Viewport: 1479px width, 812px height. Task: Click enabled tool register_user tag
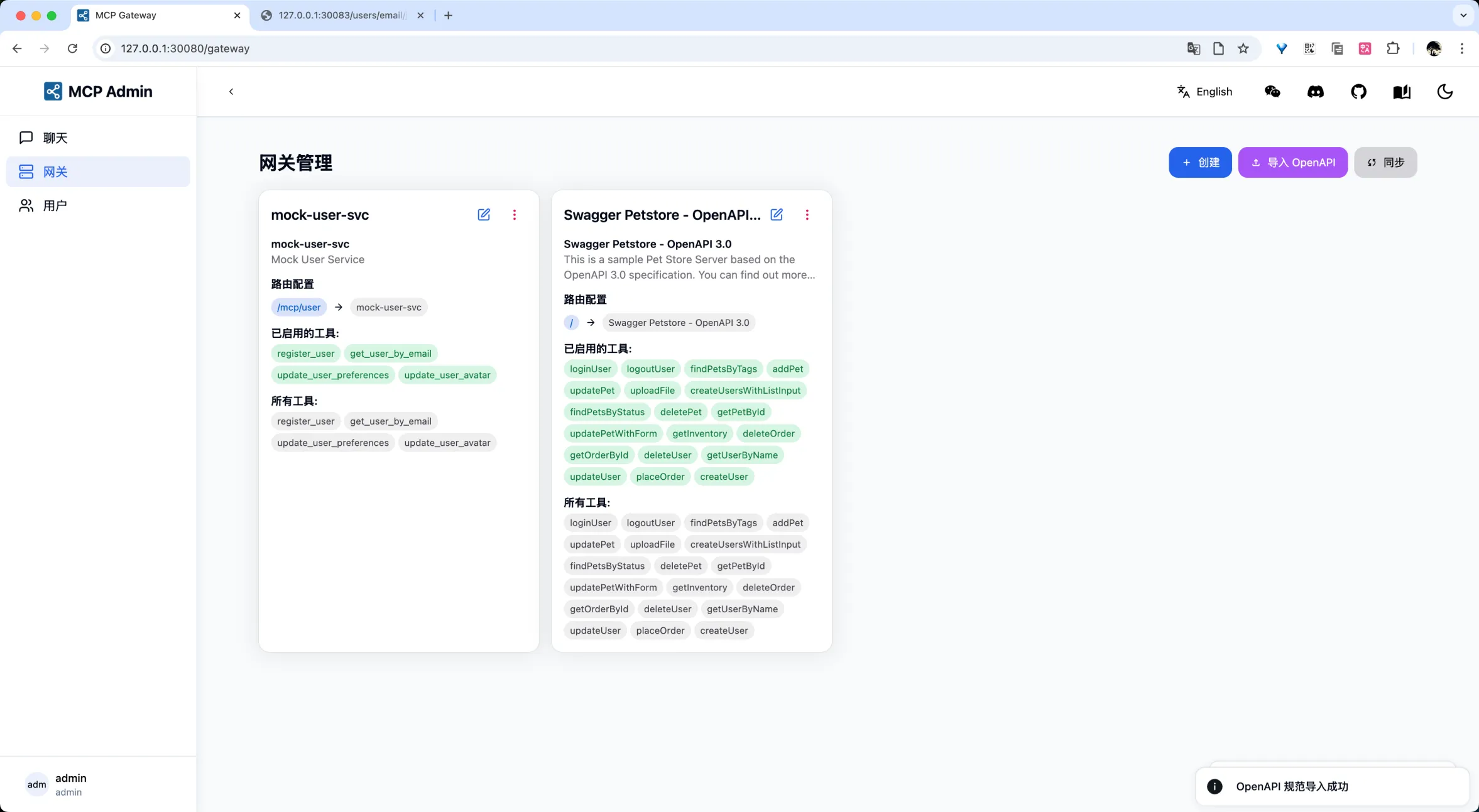tap(306, 354)
